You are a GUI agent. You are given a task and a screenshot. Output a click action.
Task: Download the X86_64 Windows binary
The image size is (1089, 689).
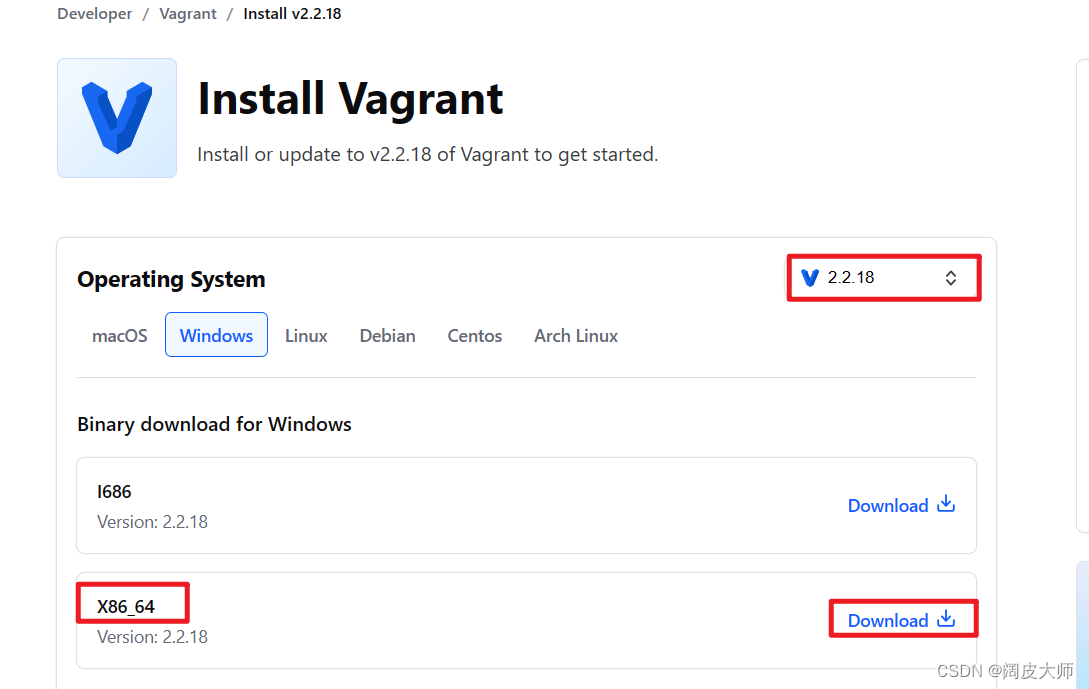901,620
